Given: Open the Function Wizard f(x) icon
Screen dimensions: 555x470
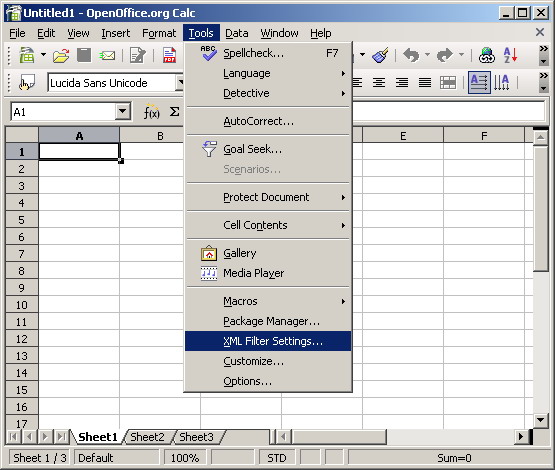Looking at the screenshot, I should point(151,112).
